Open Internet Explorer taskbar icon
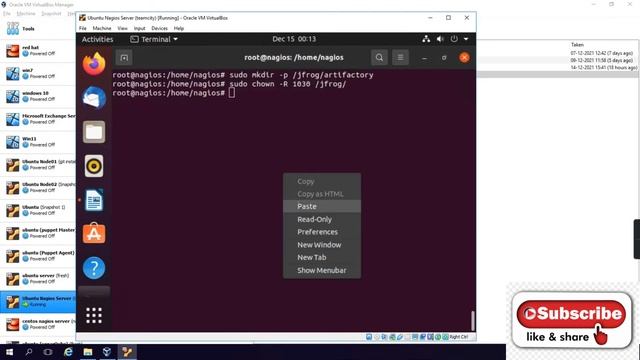 (68, 352)
